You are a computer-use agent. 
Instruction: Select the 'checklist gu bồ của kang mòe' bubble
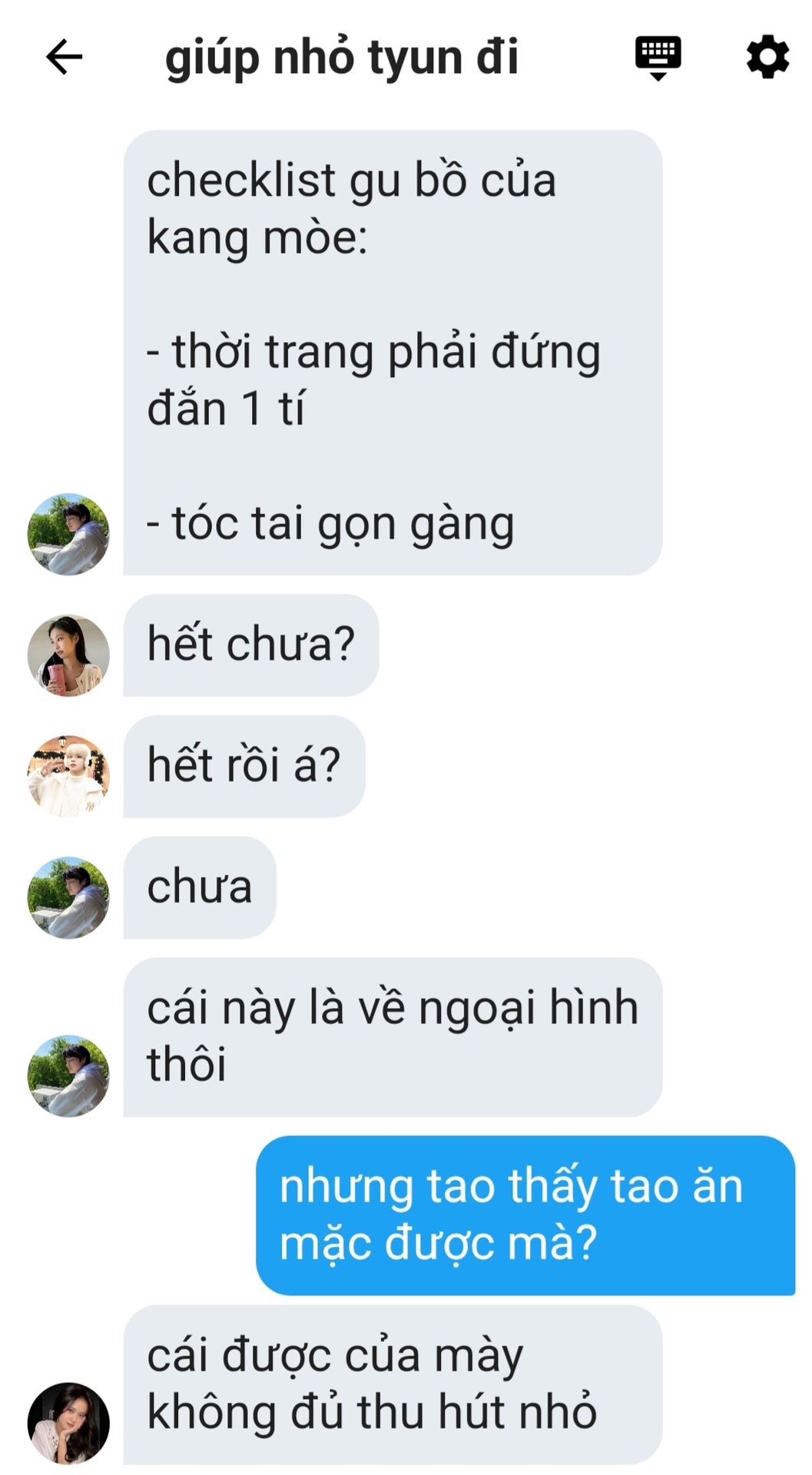click(393, 353)
